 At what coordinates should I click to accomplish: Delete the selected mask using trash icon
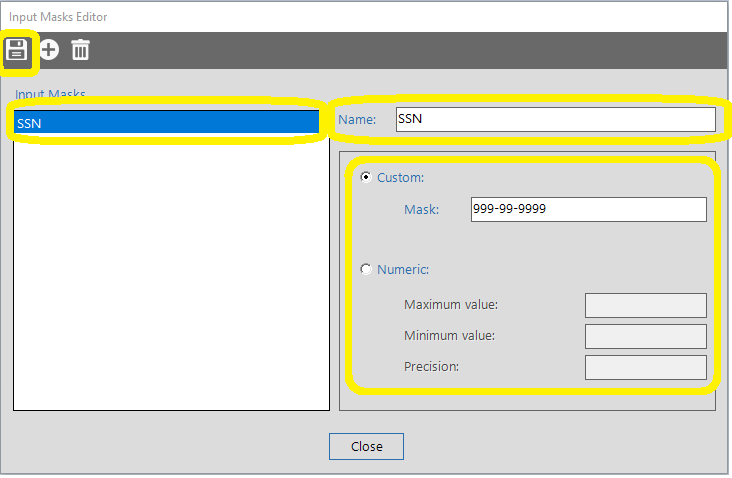pyautogui.click(x=80, y=50)
